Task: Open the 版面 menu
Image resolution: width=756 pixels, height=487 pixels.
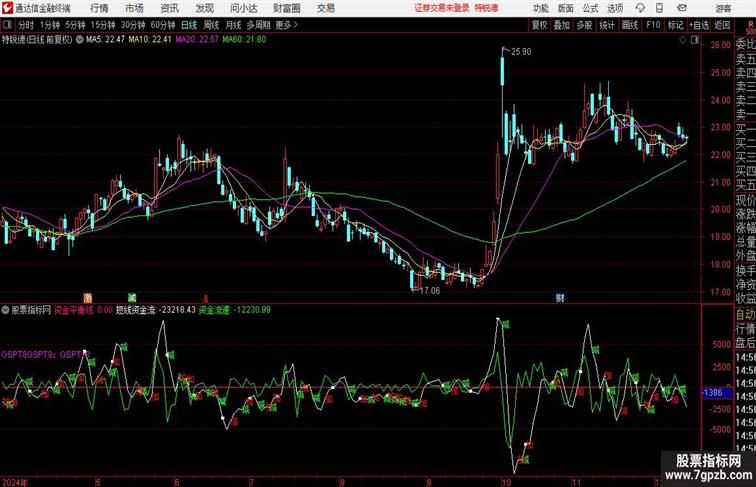Action: 565,8
